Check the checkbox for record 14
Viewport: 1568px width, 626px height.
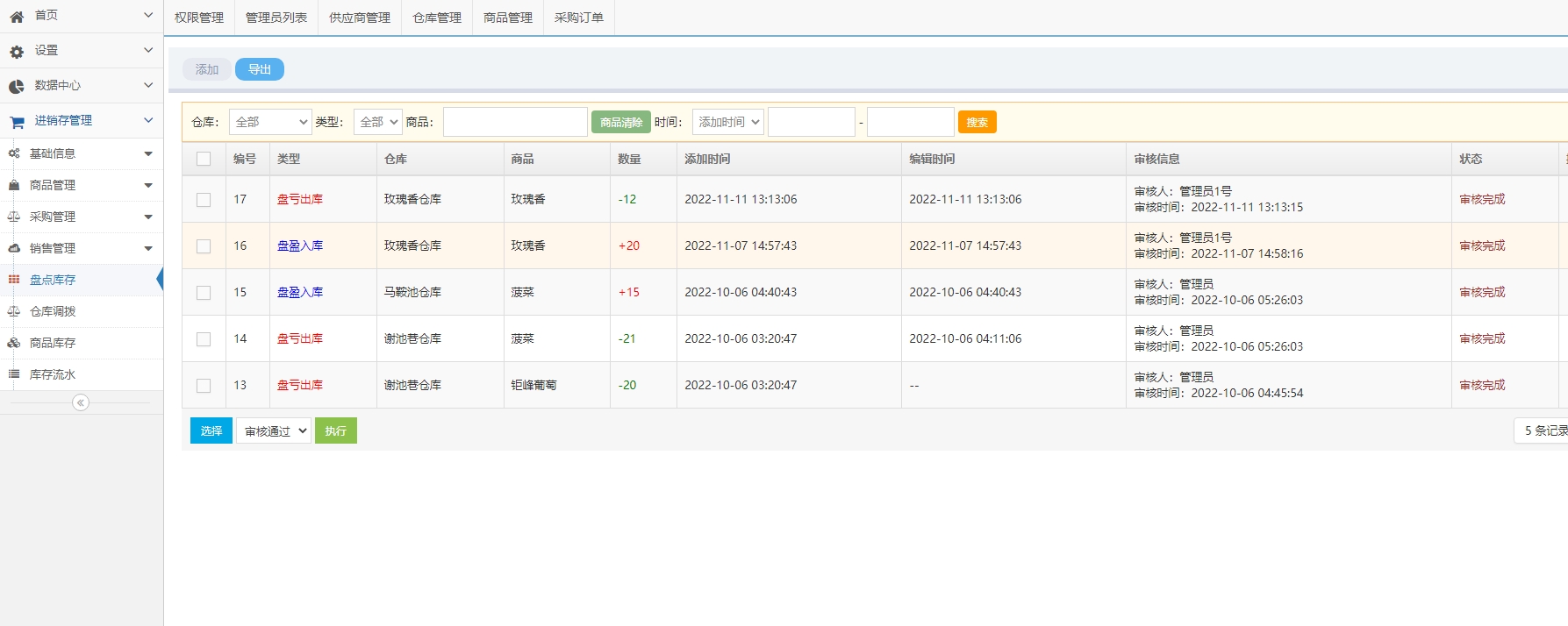(204, 339)
